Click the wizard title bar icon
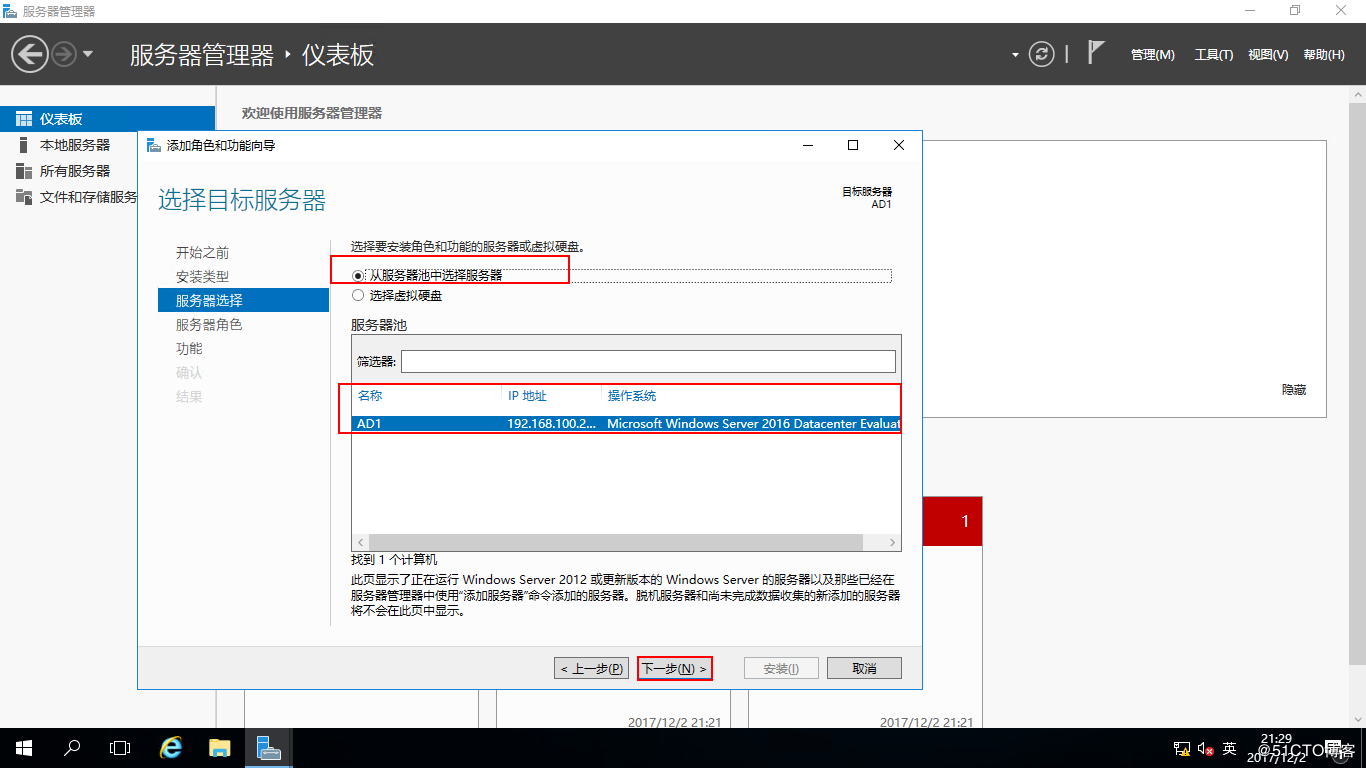This screenshot has width=1366, height=768. (x=153, y=145)
